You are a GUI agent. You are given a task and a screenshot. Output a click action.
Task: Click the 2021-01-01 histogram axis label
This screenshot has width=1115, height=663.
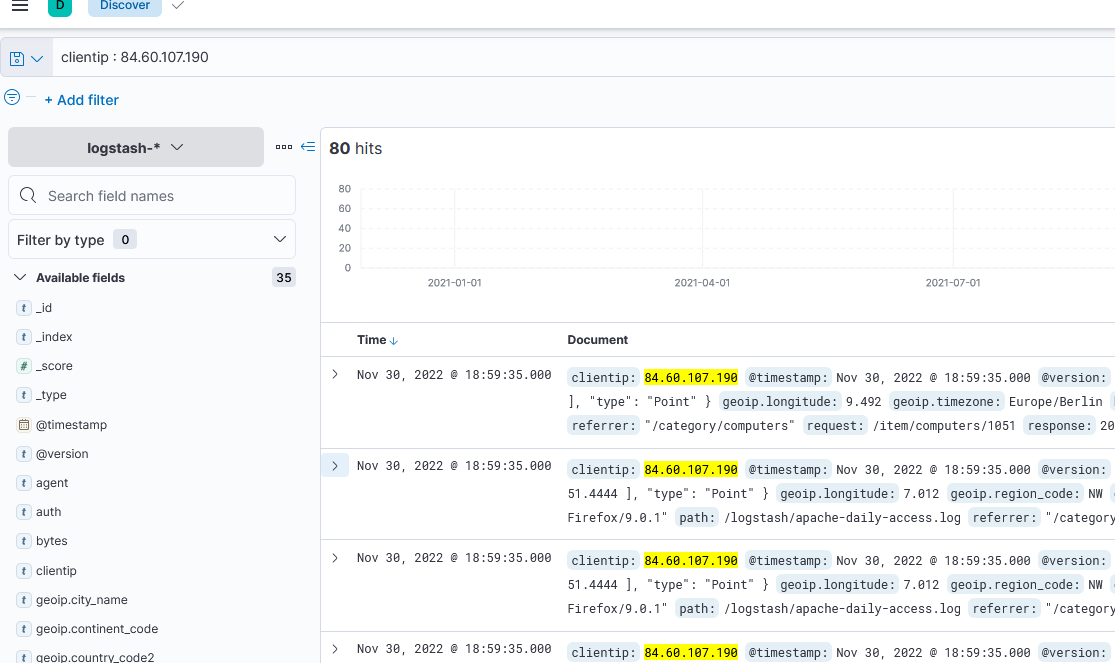(454, 282)
